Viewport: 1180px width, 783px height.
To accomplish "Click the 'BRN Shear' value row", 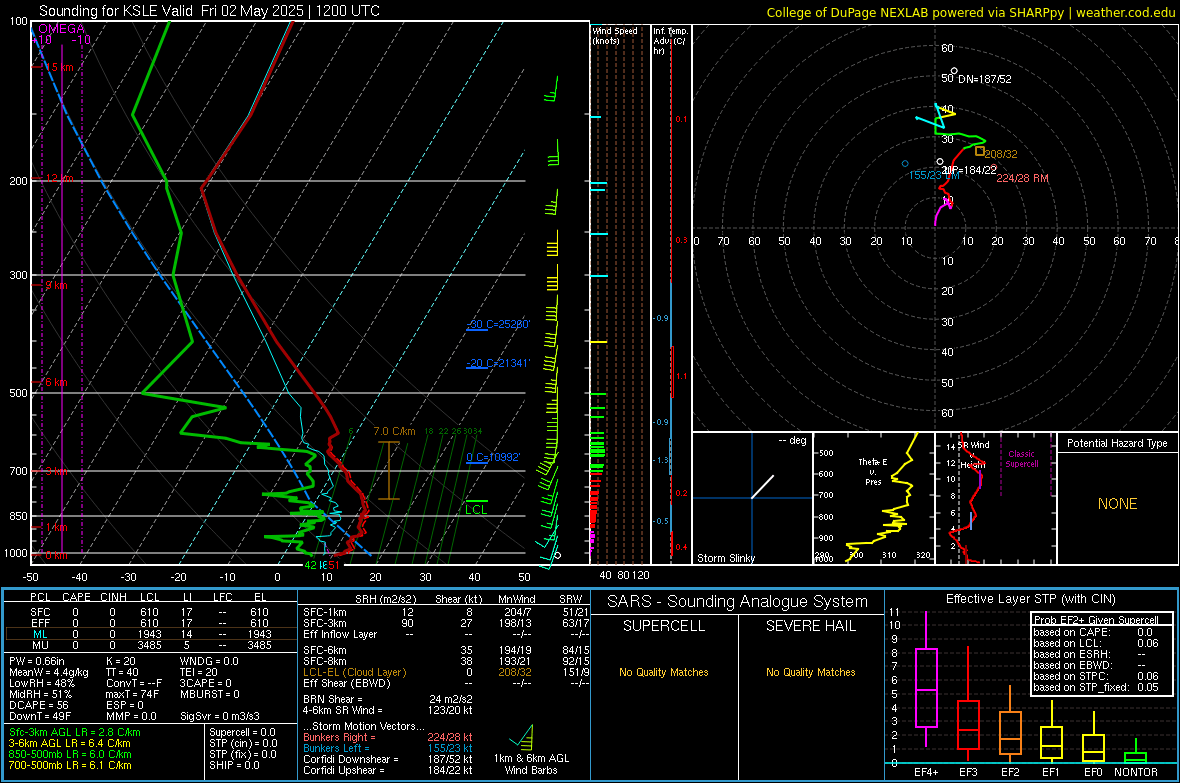I will point(388,699).
